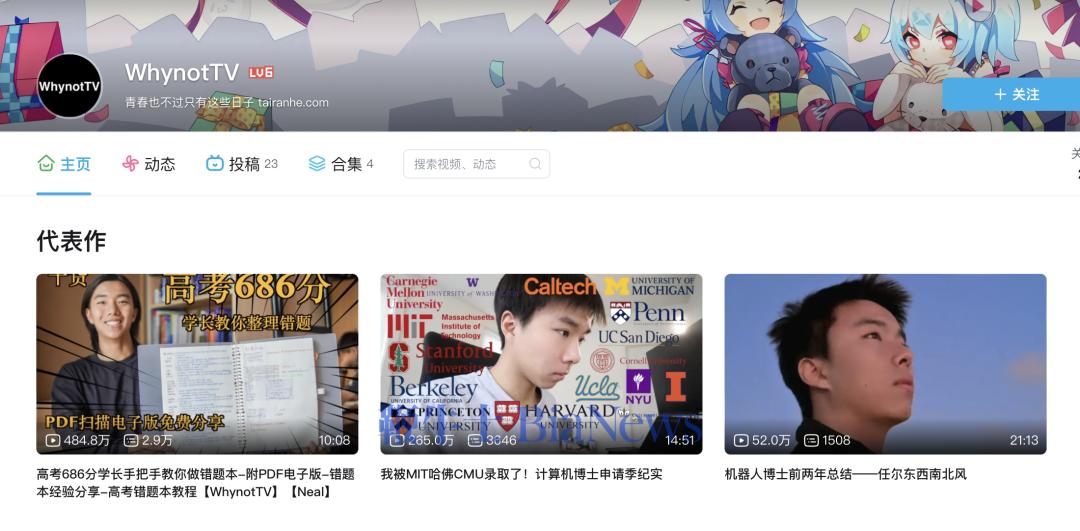Click the WhynotTV round avatar

(x=69, y=86)
